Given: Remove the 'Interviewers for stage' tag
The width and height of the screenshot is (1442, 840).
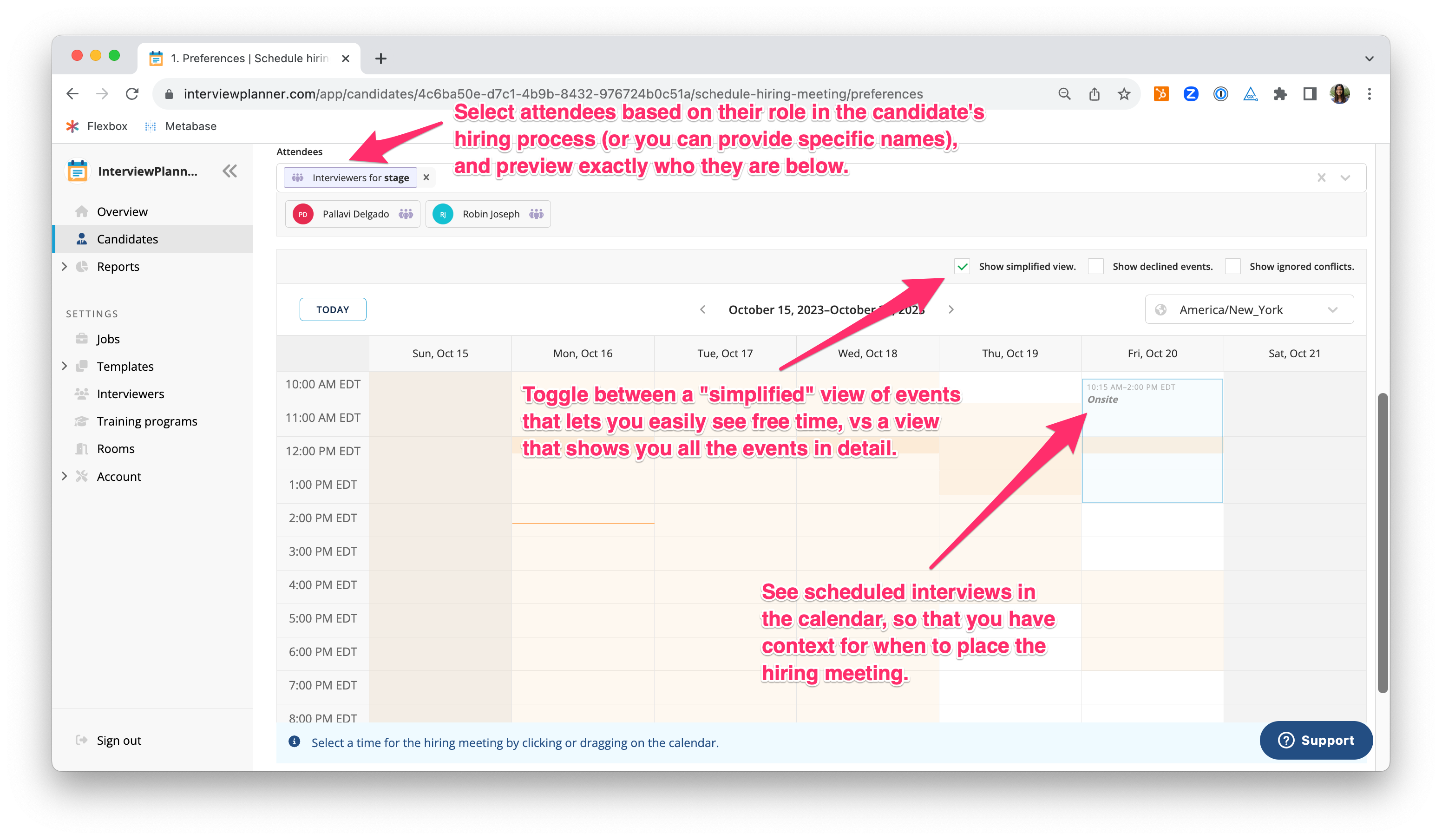Looking at the screenshot, I should coord(426,177).
